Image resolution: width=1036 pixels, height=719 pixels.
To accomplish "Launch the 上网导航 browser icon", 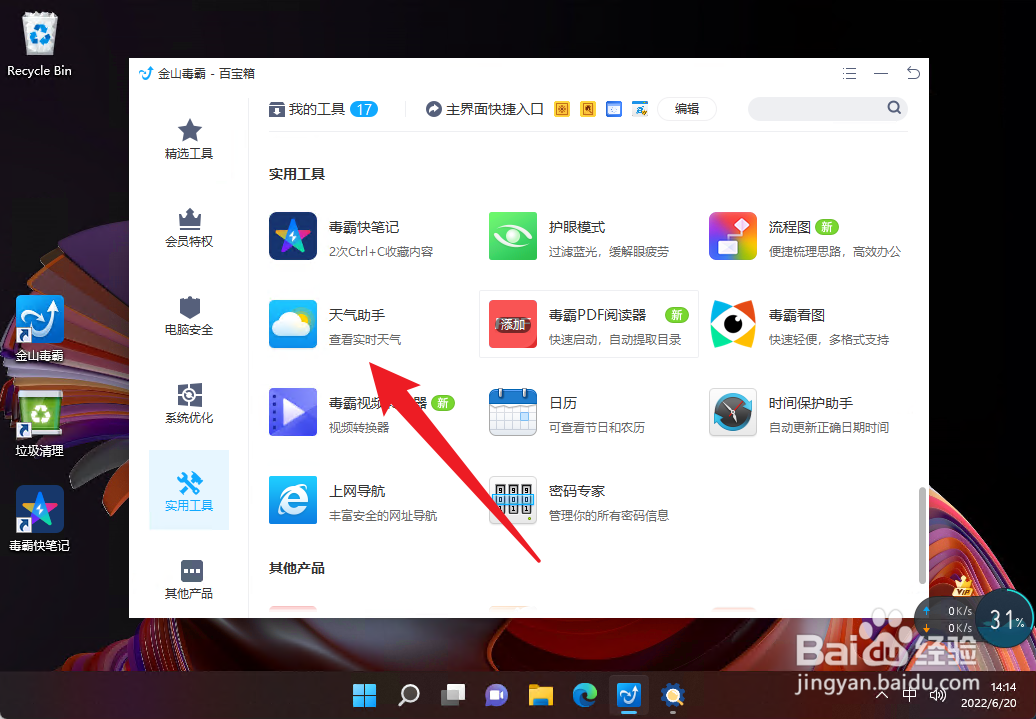I will click(293, 500).
